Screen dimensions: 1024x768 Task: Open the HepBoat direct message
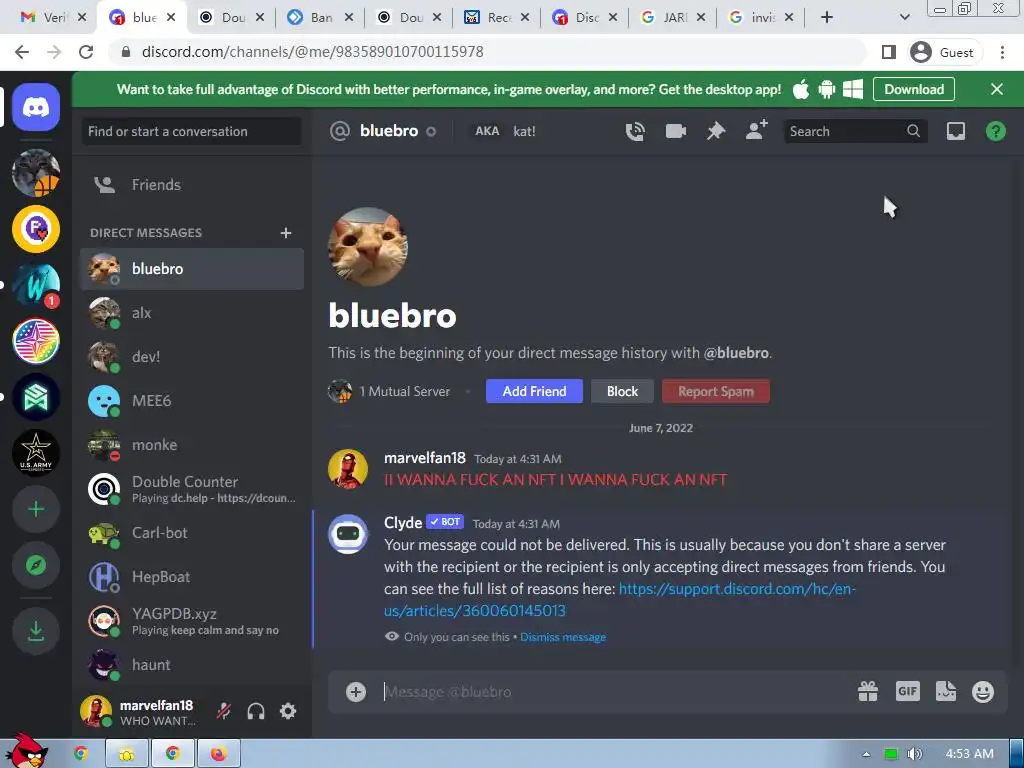click(x=192, y=577)
